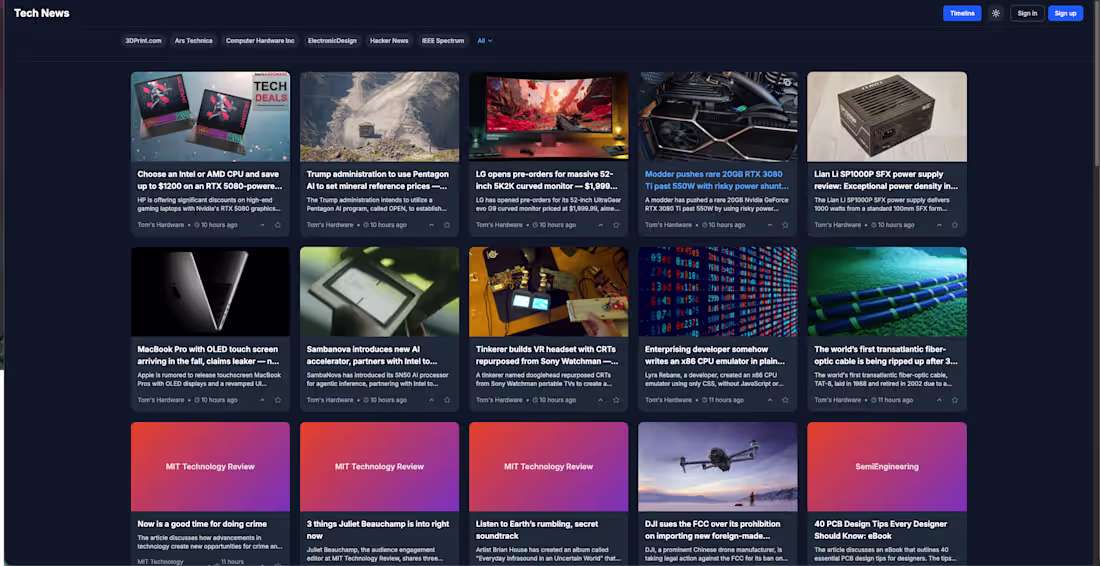The width and height of the screenshot is (1100, 566).
Task: Star the MacBook Pro OLED article
Action: [278, 400]
